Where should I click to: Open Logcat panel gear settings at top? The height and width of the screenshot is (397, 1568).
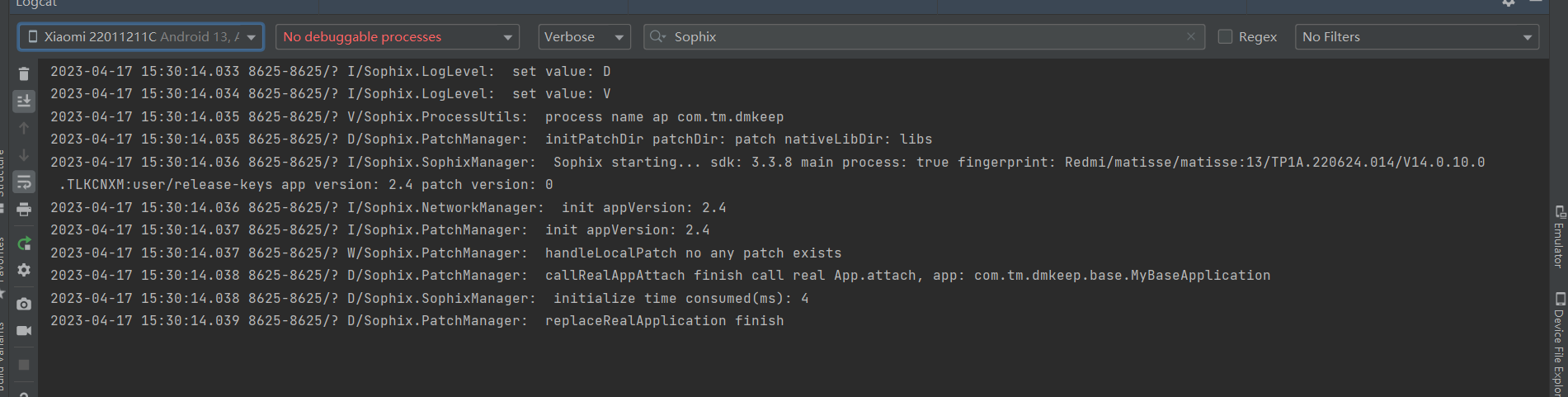1509,2
